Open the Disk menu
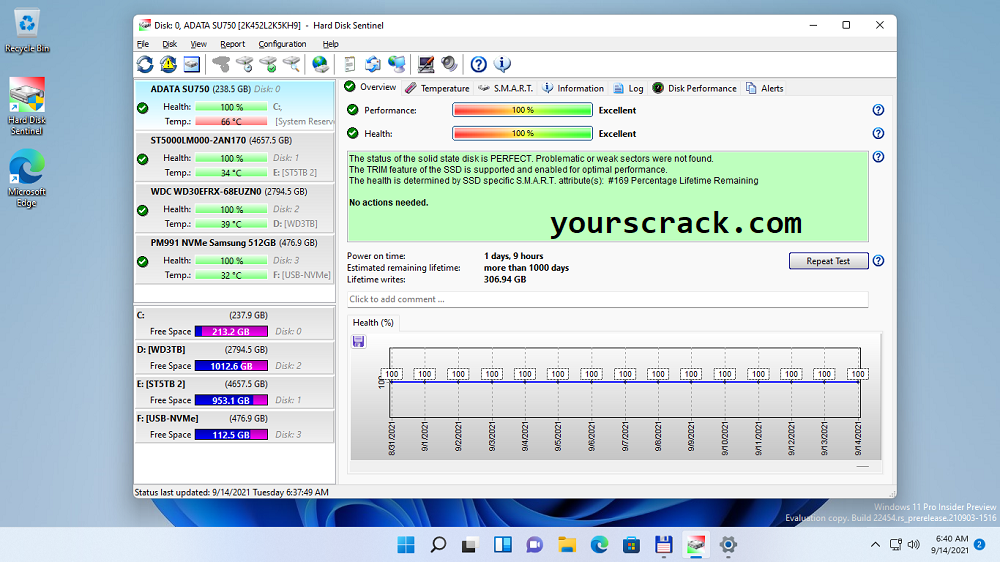Viewport: 1000px width, 562px height. (170, 44)
